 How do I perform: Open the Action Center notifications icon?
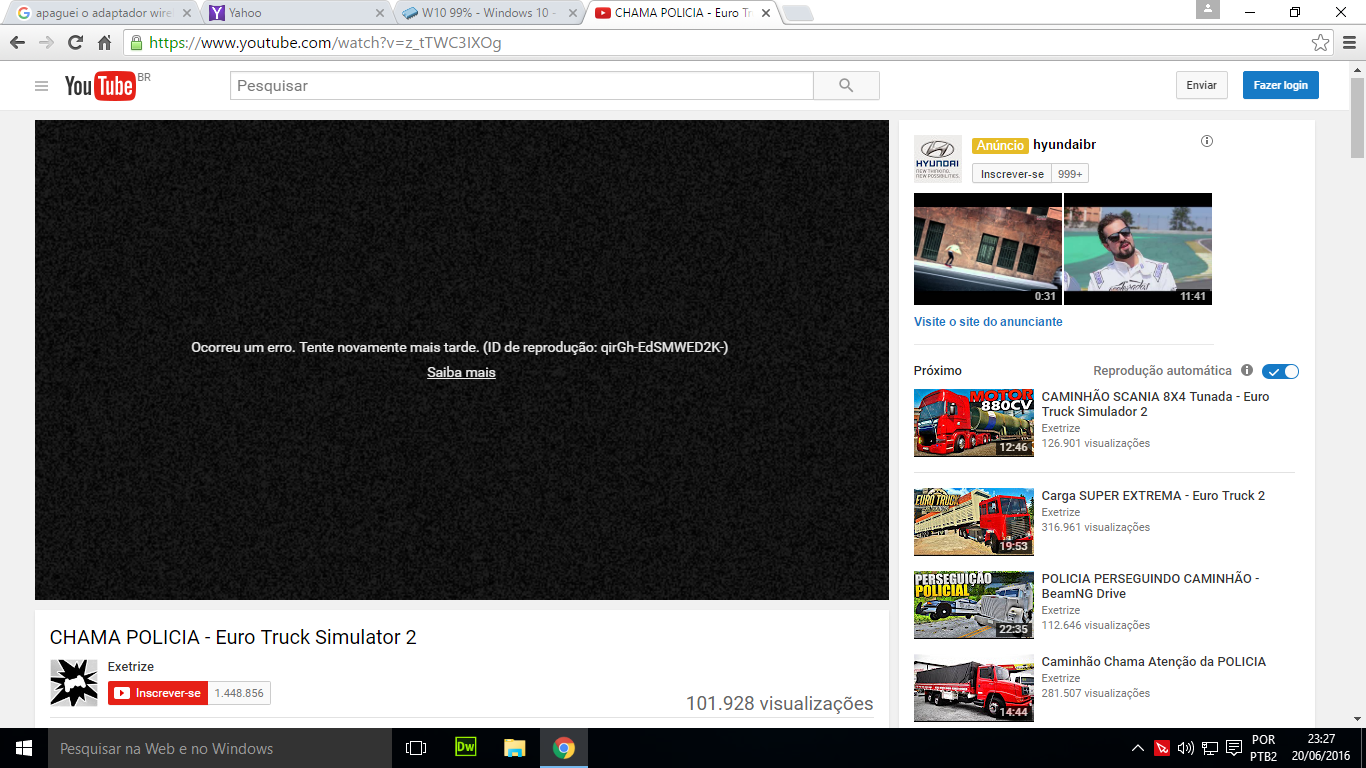coord(1234,748)
